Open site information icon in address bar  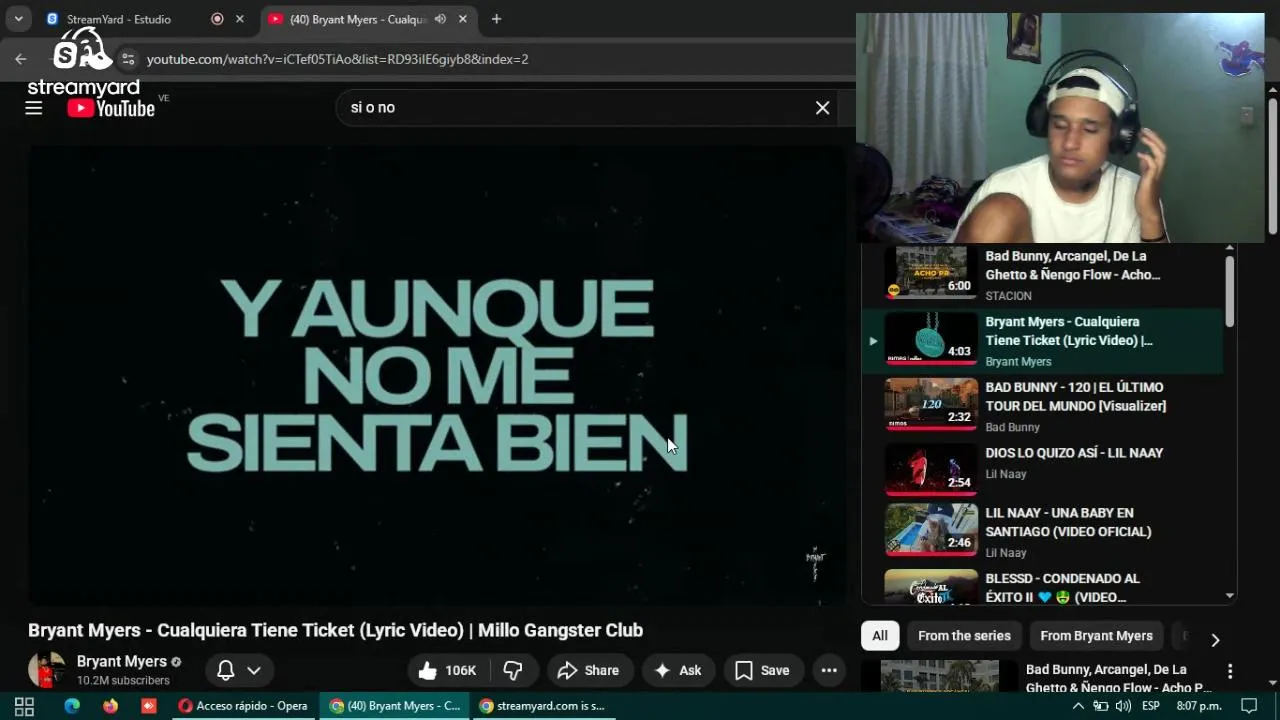point(127,59)
